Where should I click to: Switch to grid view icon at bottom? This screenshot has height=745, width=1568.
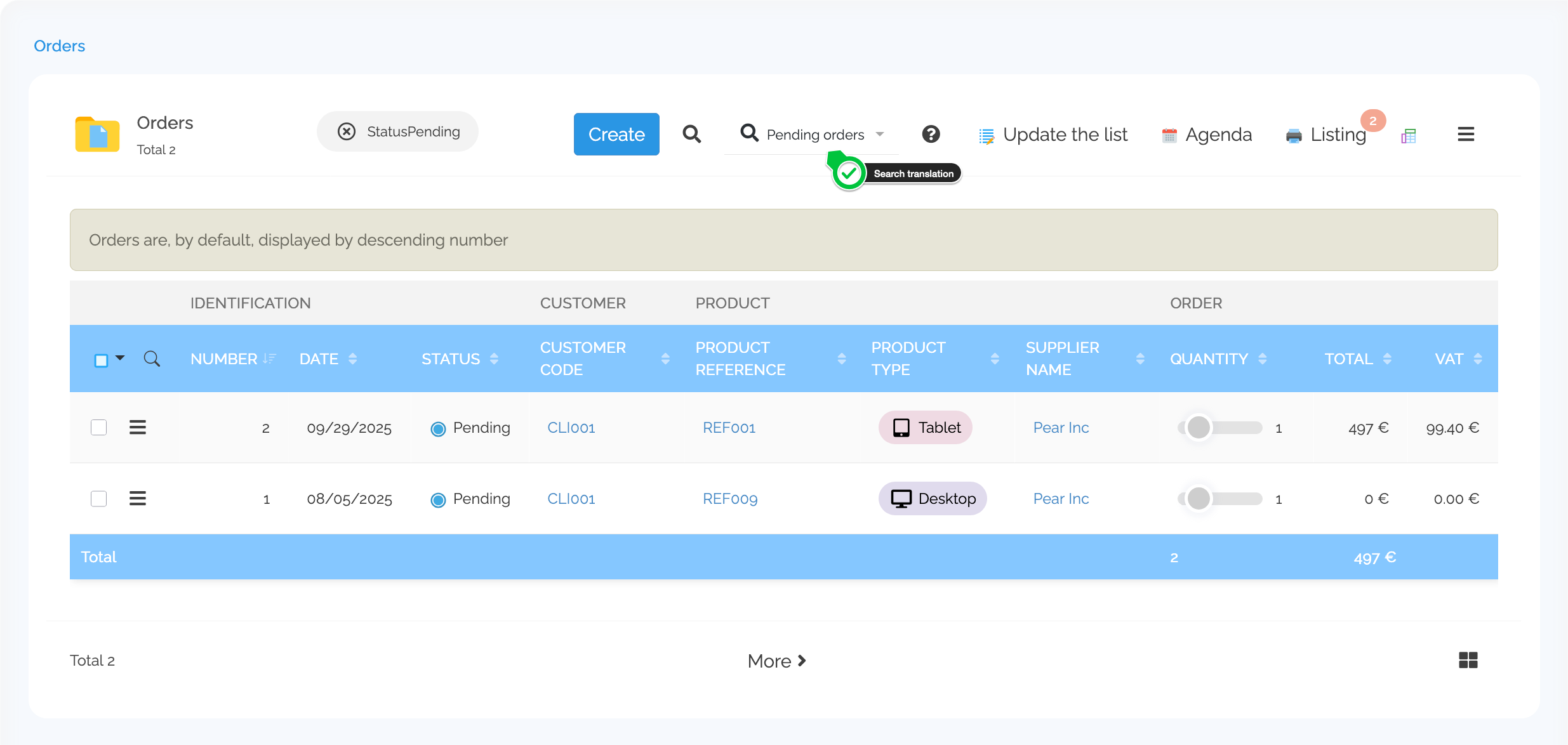1468,660
